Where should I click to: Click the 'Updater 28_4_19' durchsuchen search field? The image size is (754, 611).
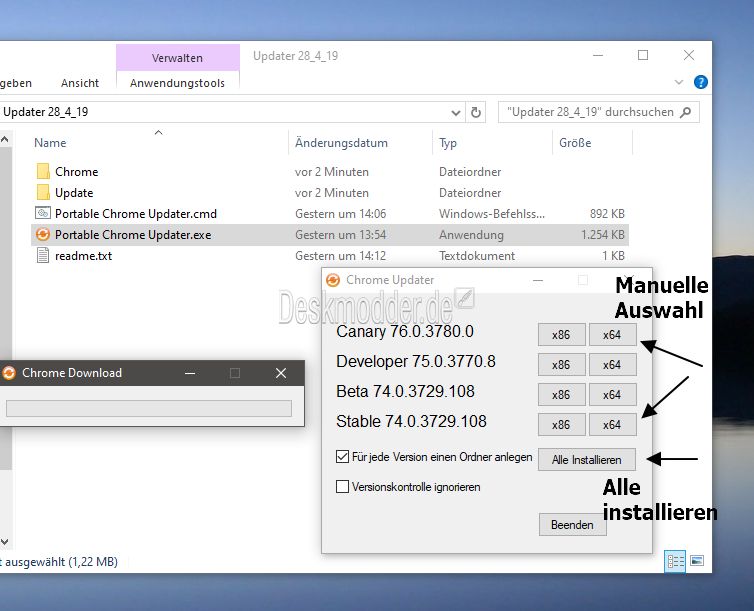pyautogui.click(x=590, y=112)
